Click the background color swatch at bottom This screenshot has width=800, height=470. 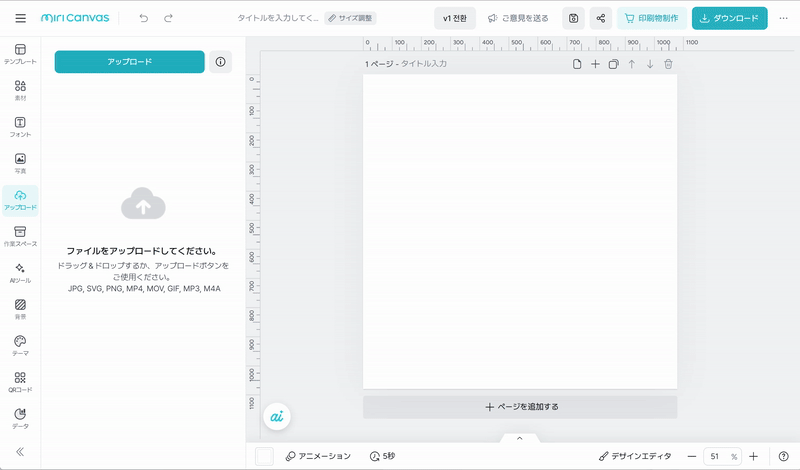point(264,456)
